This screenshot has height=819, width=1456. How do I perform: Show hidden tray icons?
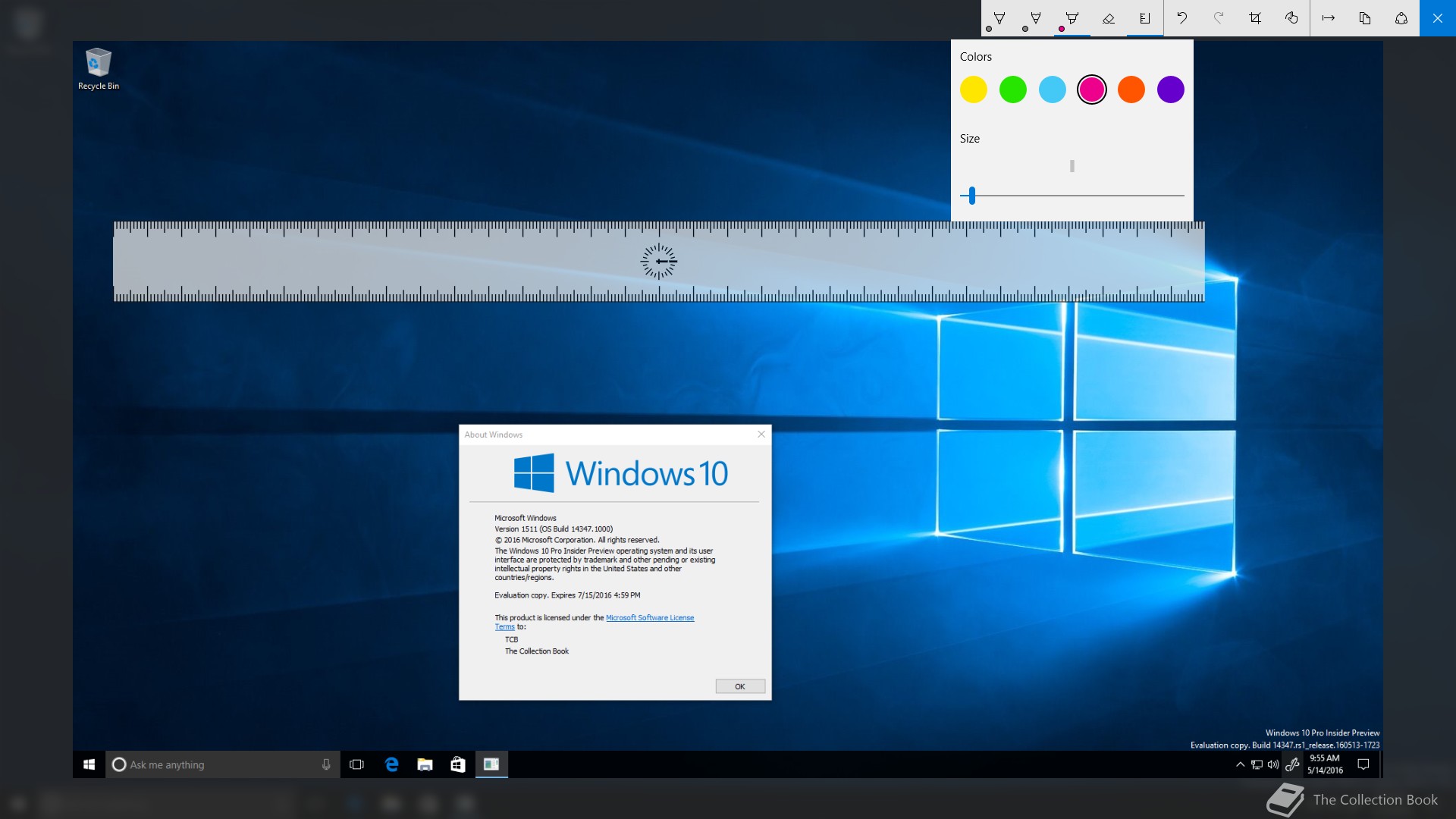click(1240, 764)
